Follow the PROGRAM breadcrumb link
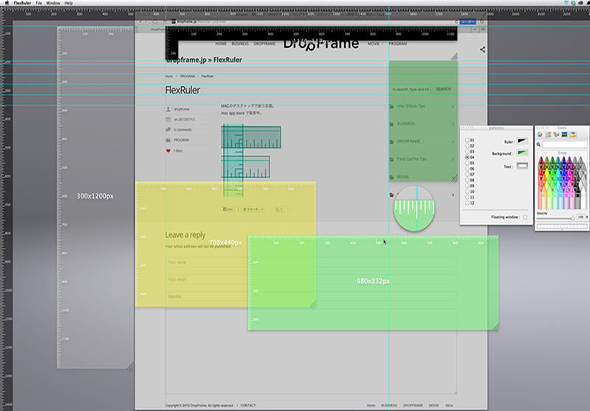The image size is (590, 411). point(187,76)
